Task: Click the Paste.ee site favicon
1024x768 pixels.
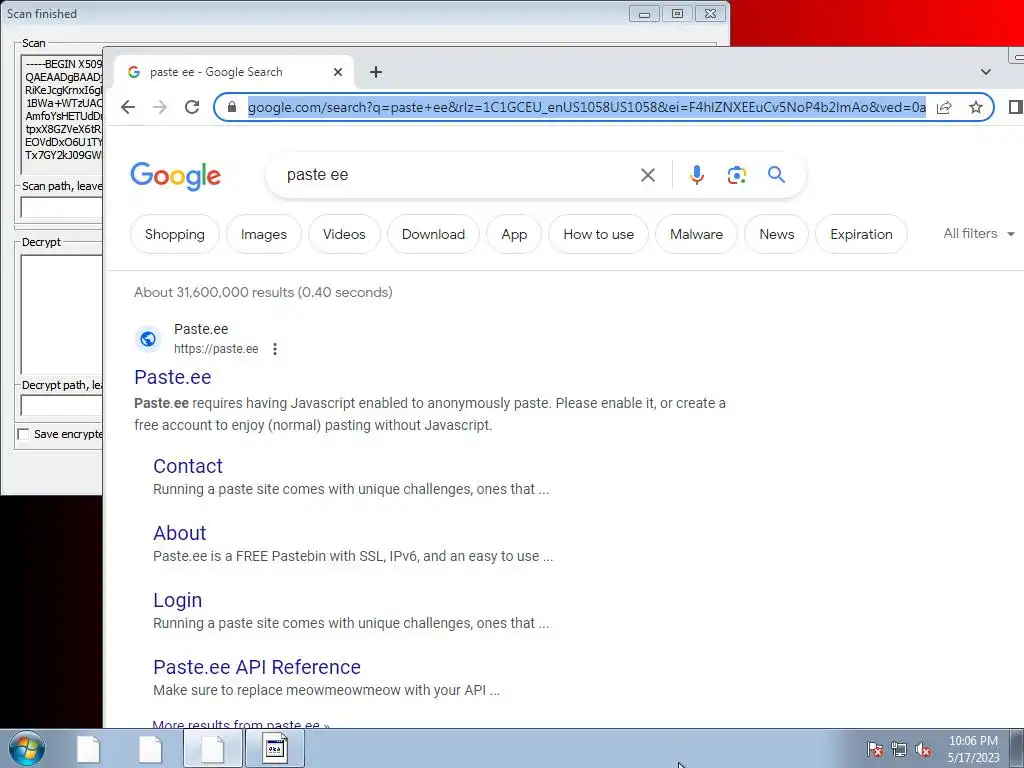Action: coord(148,339)
